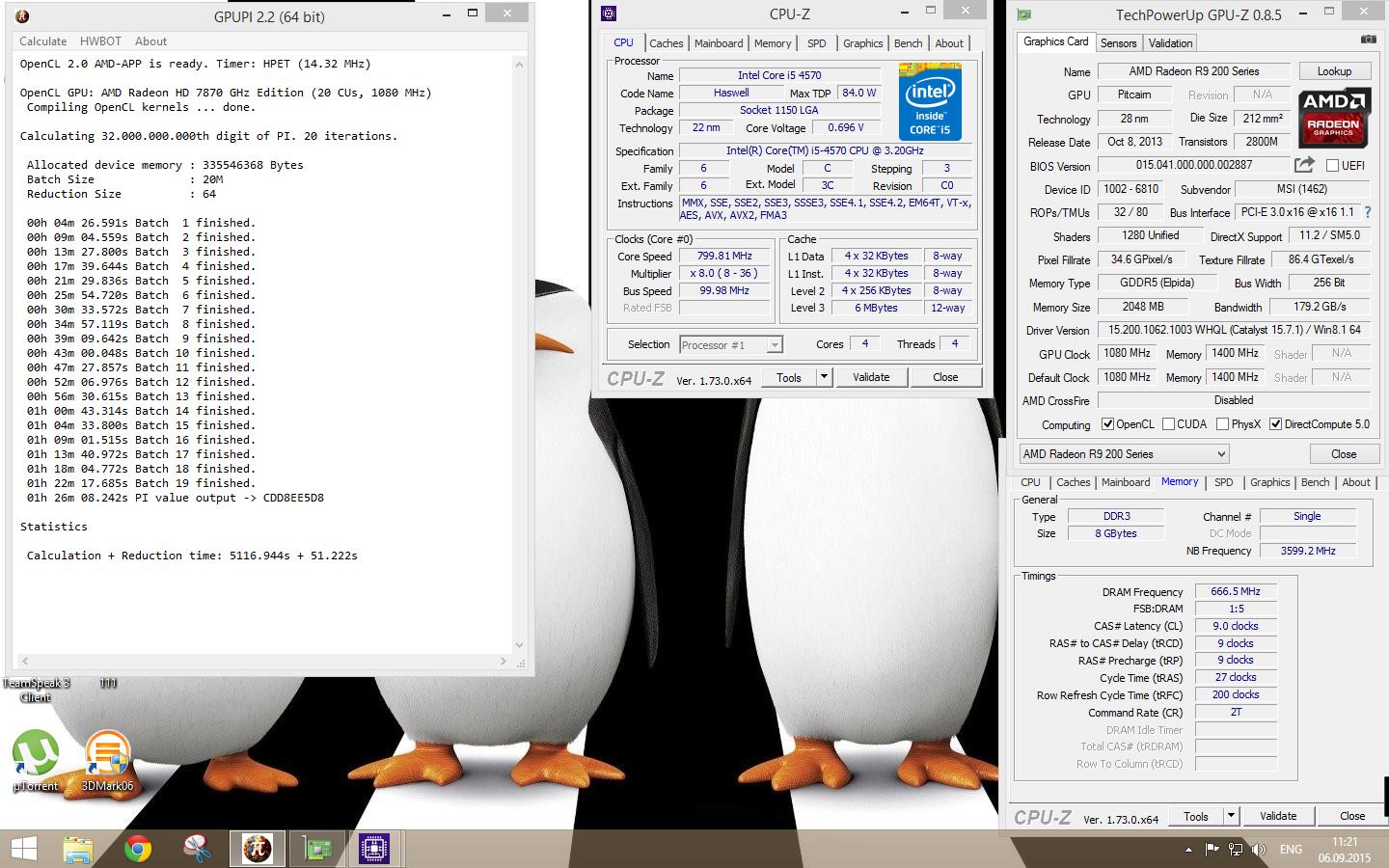Open the TeamSpeak 3 Client desktop shortcut

click(x=36, y=689)
